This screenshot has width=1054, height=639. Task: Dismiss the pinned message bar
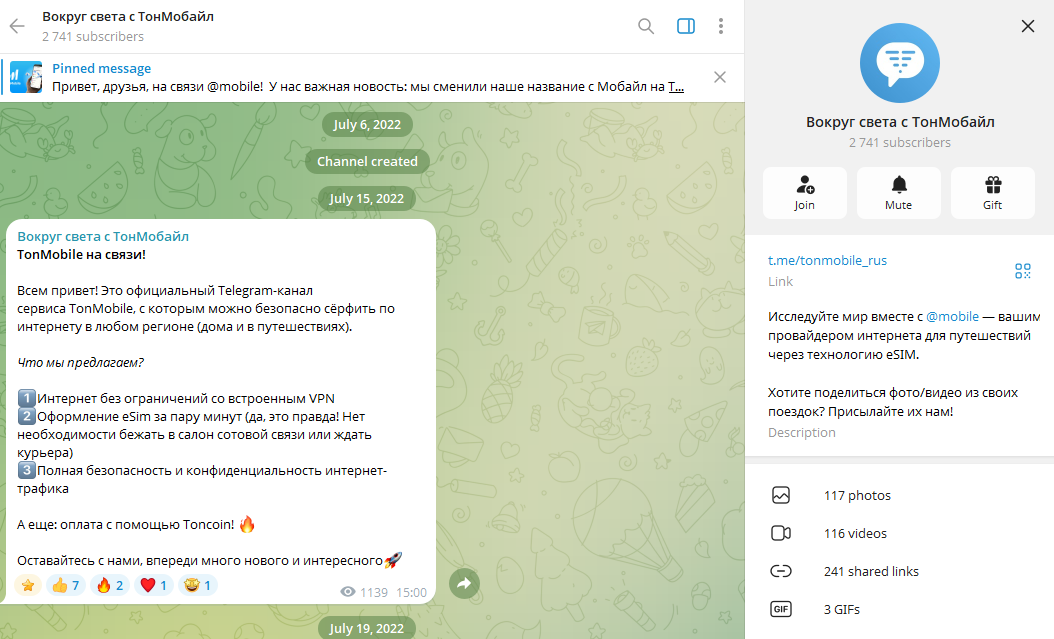tap(720, 77)
